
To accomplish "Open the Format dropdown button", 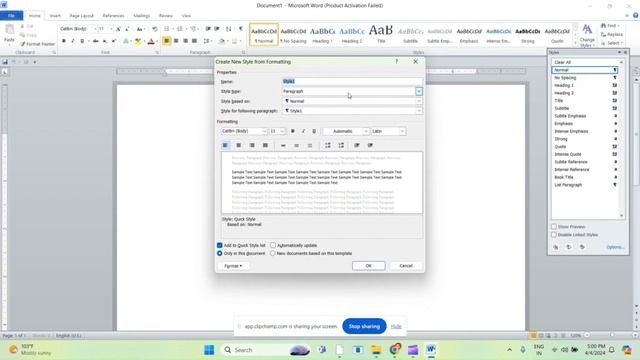I will pos(233,266).
